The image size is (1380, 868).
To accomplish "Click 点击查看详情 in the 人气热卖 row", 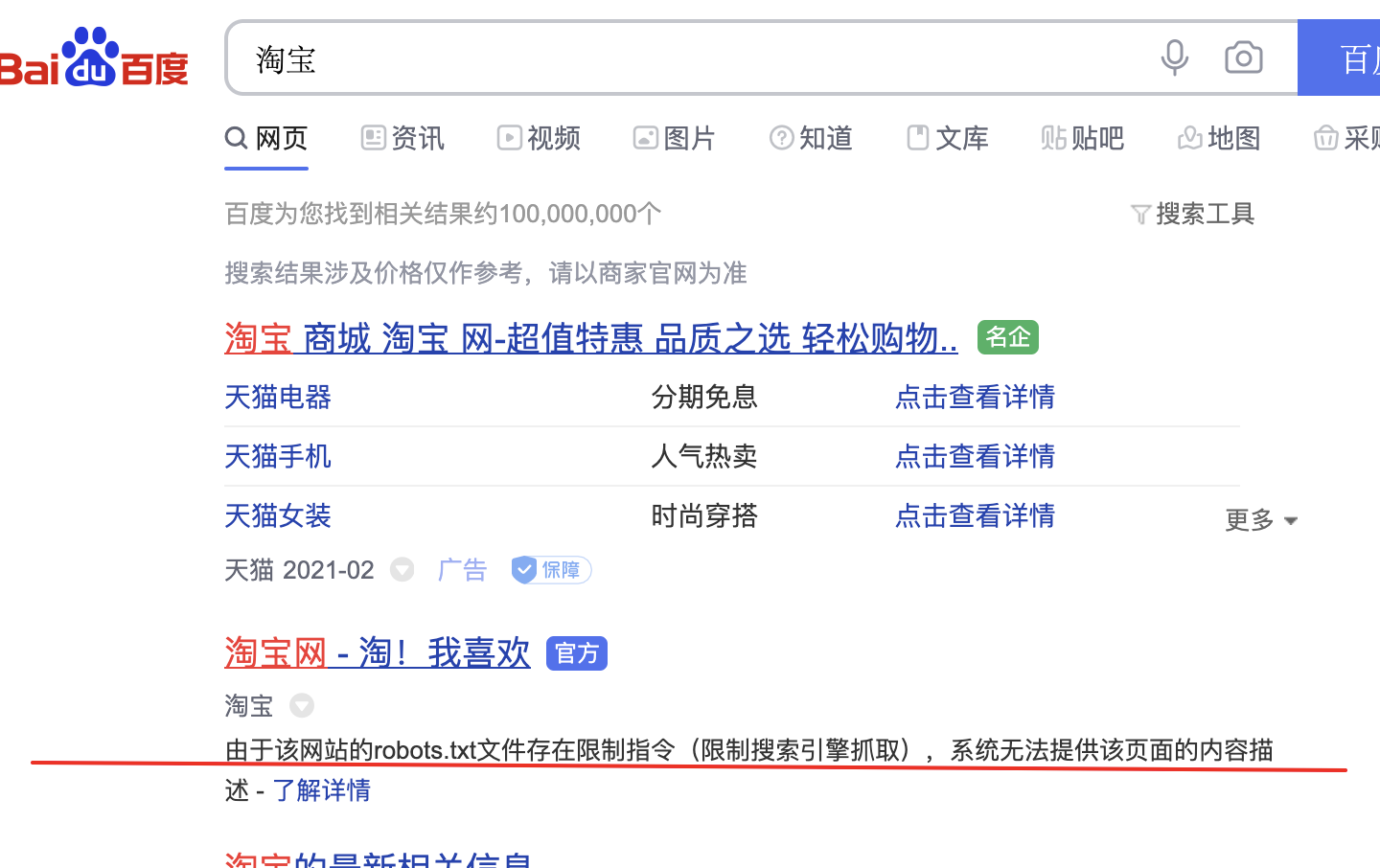I will pyautogui.click(x=975, y=456).
